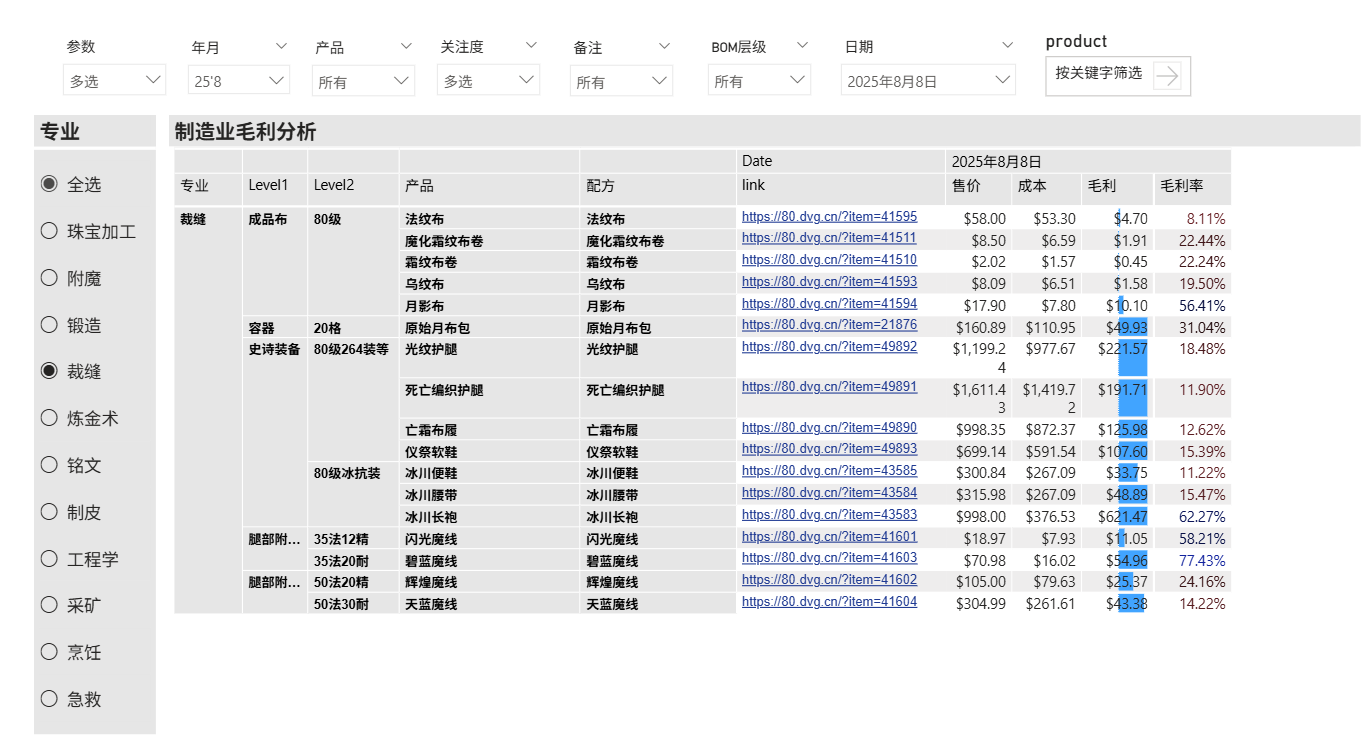Open link for item=41601 (闪光魔线)

coord(829,536)
